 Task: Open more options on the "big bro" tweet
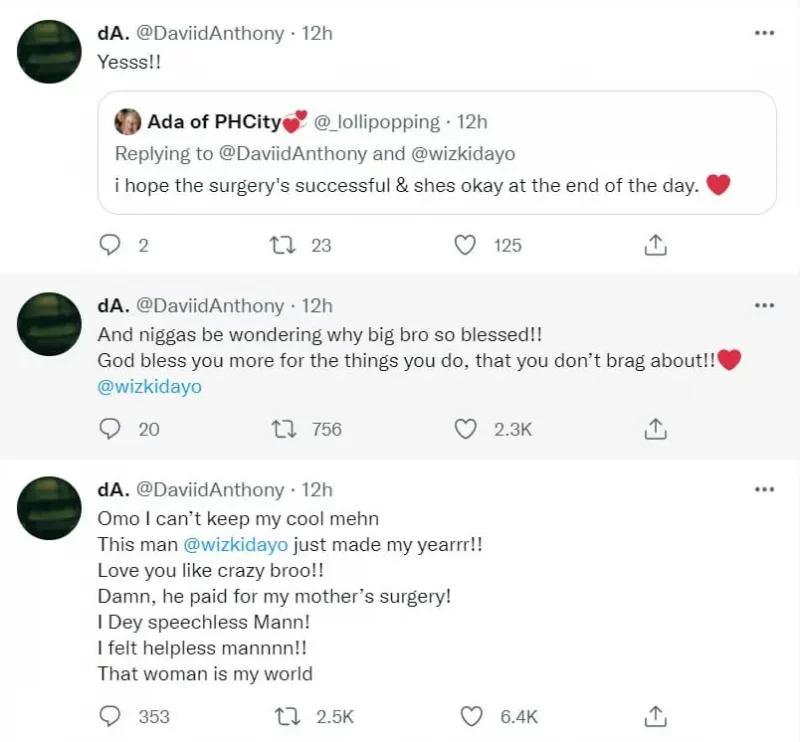coord(764,306)
